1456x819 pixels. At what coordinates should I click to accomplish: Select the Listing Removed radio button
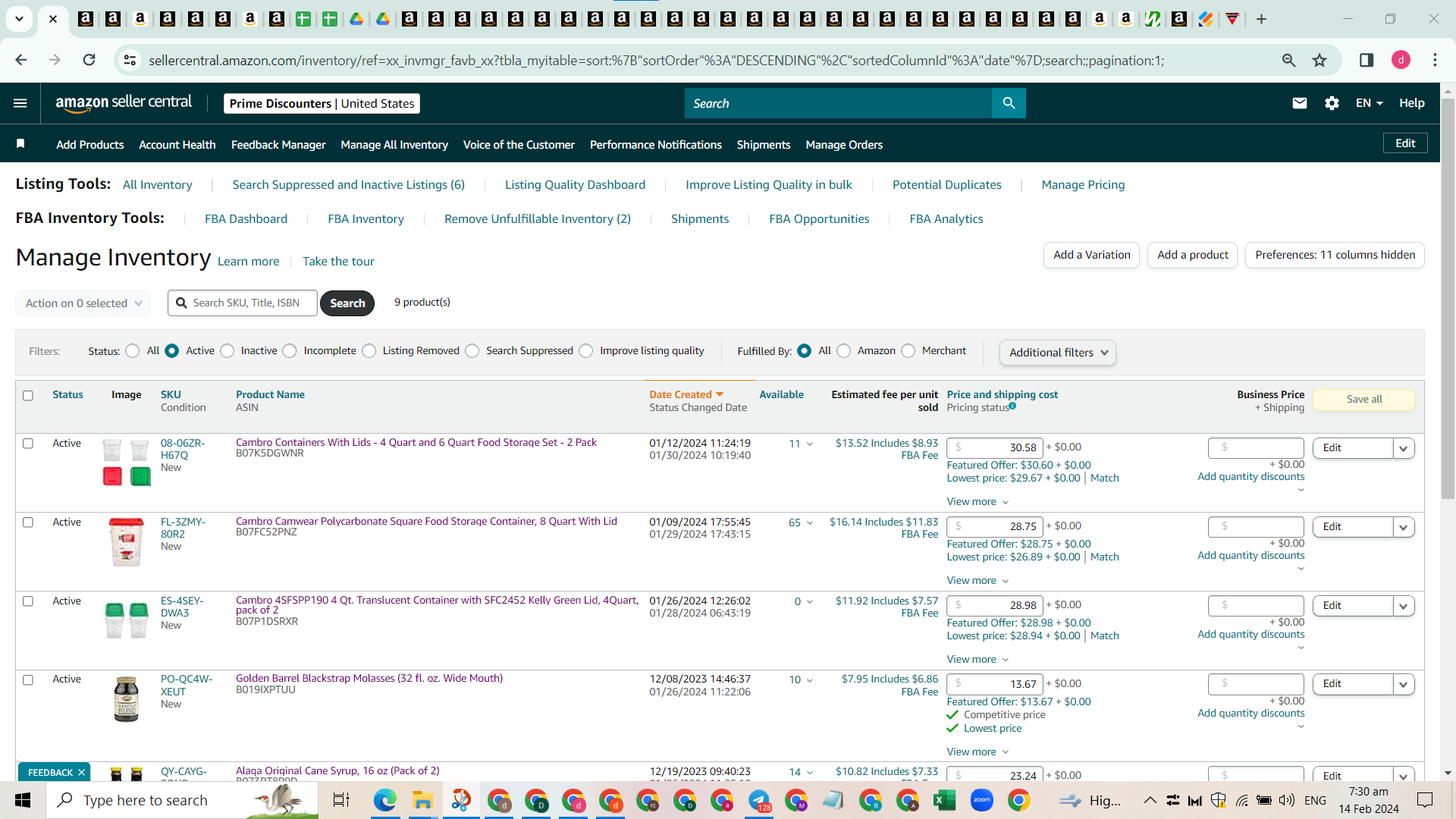tap(369, 351)
